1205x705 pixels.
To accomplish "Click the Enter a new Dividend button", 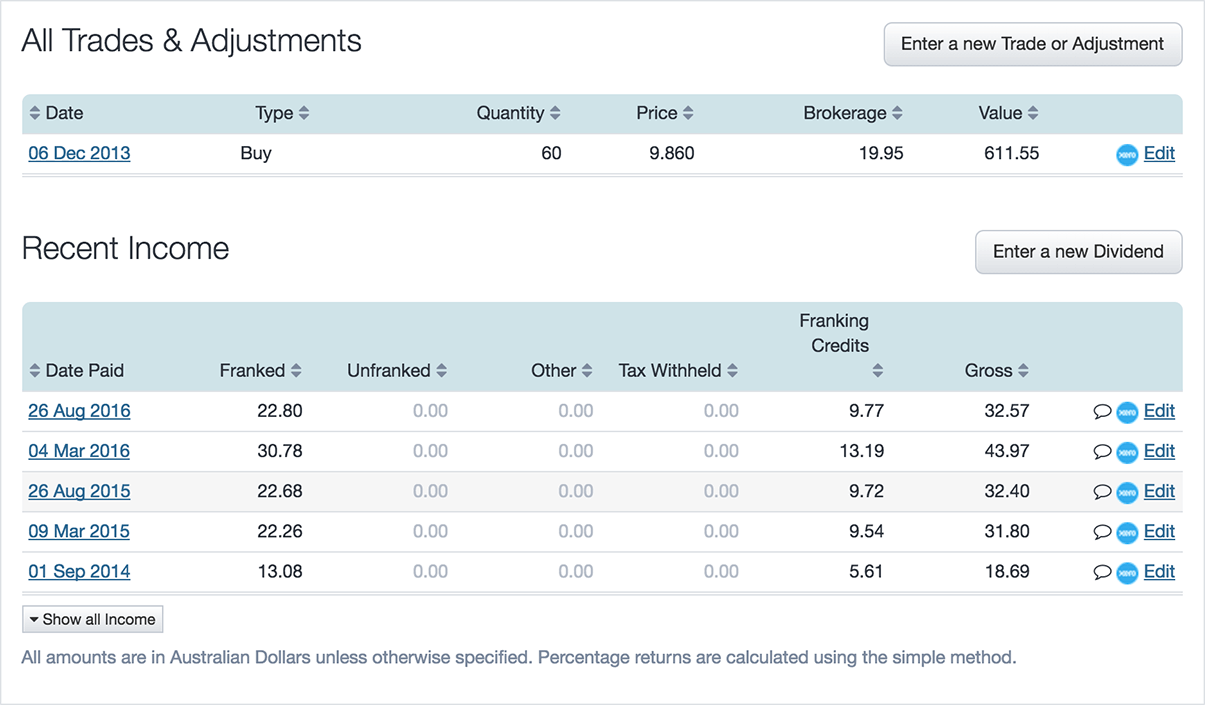I will pyautogui.click(x=1078, y=252).
